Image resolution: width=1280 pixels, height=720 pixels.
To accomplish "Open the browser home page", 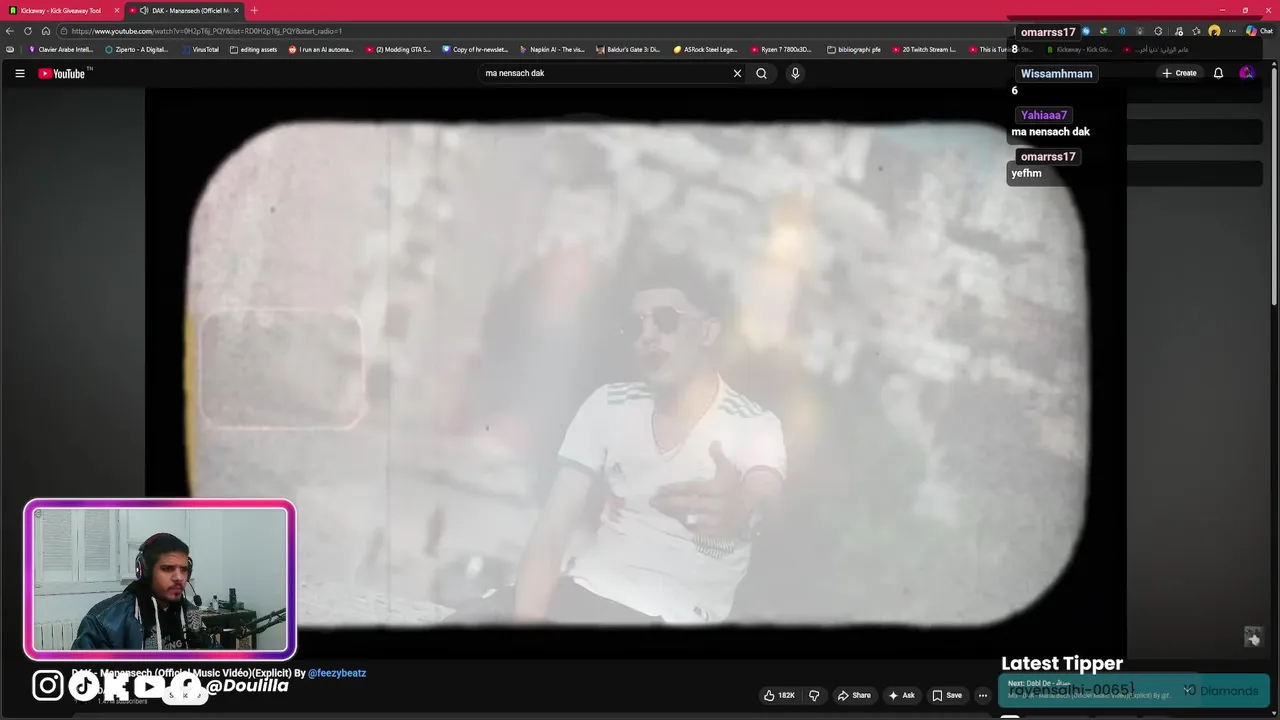I will point(46,31).
